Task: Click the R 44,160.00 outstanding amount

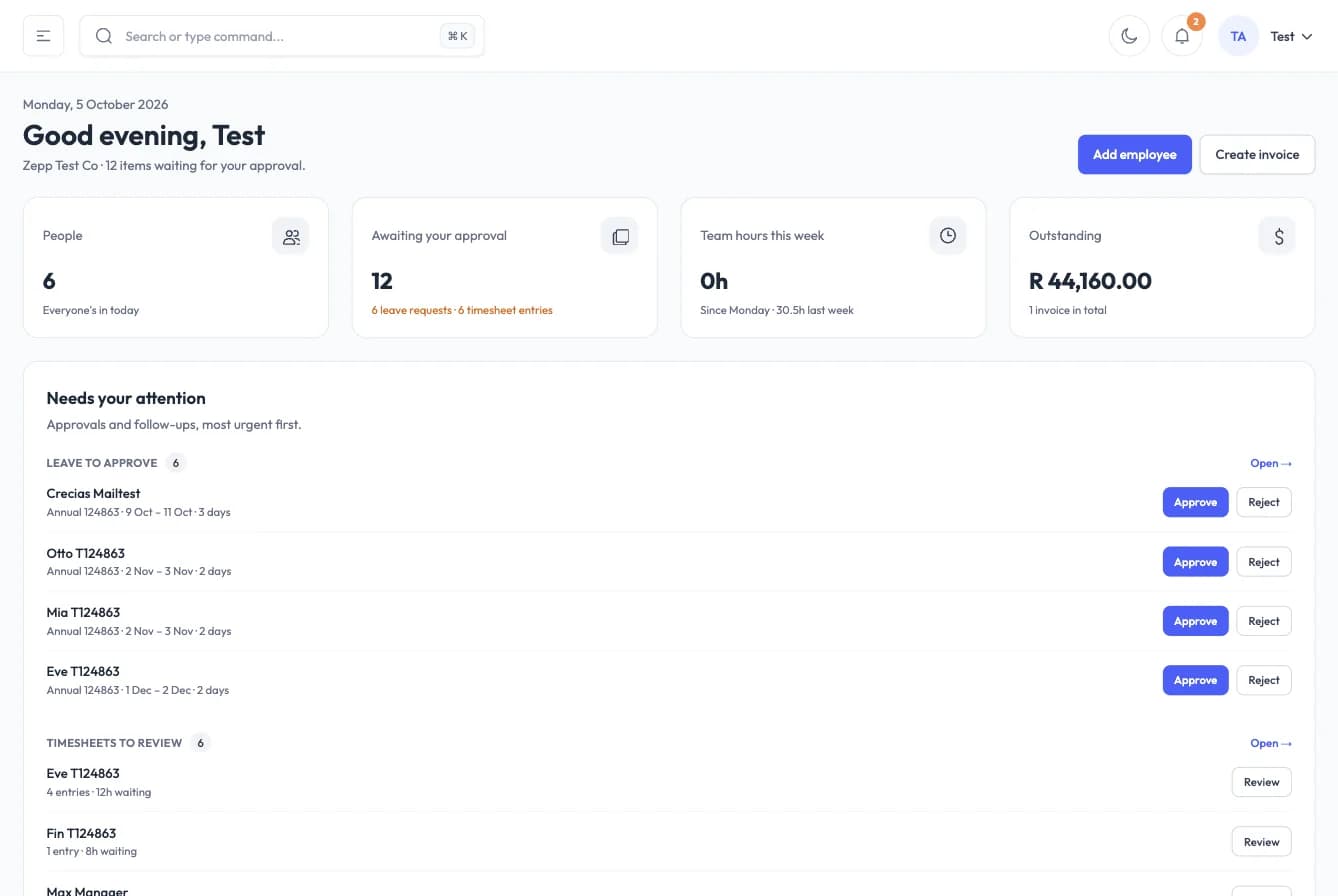Action: tap(1090, 281)
